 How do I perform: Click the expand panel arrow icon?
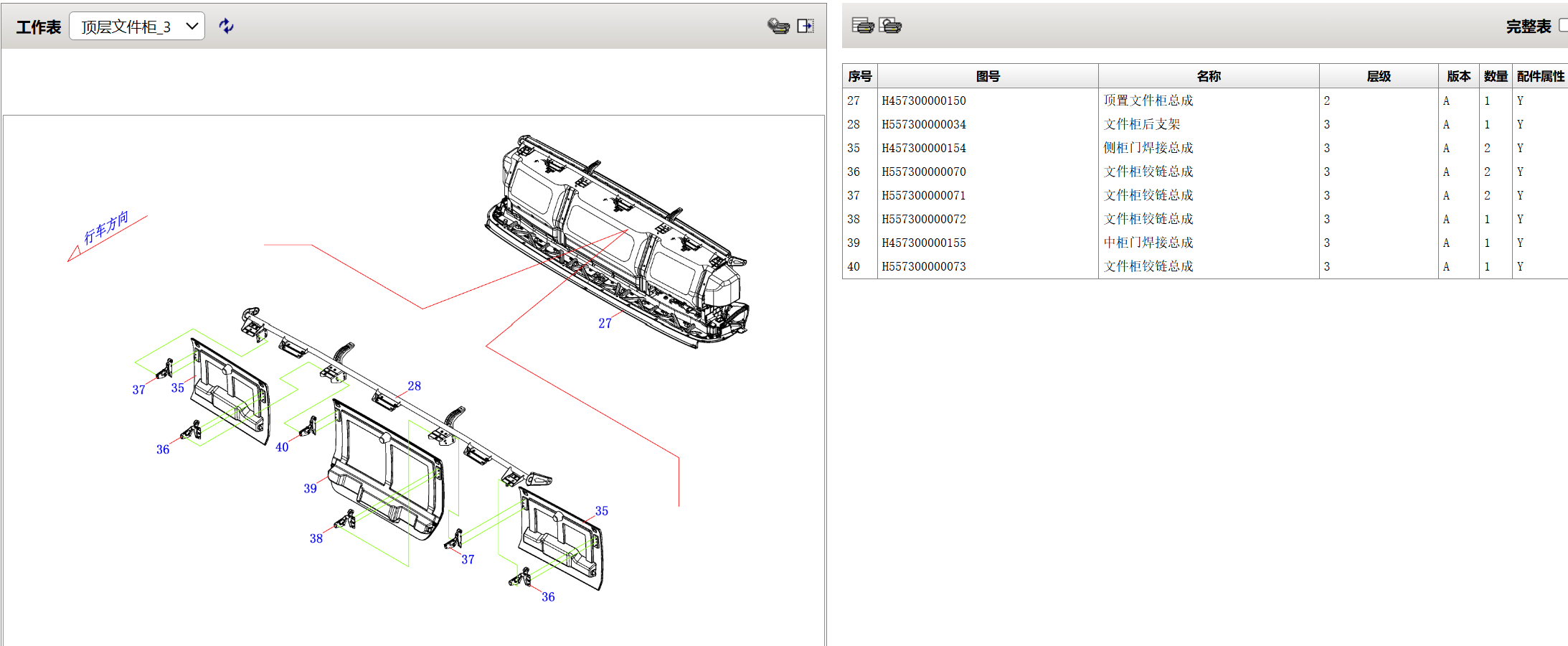[806, 27]
